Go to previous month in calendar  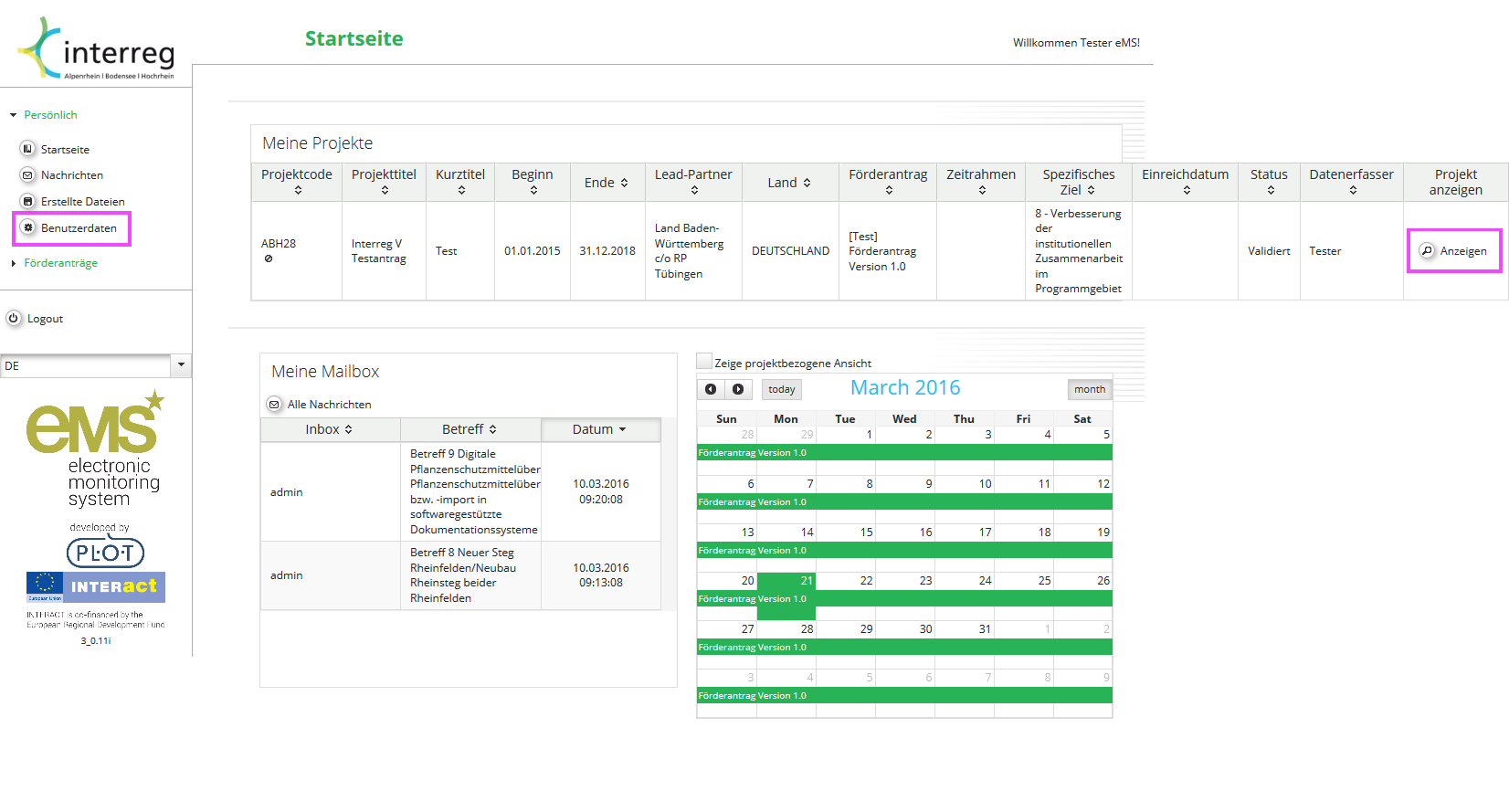[x=711, y=389]
